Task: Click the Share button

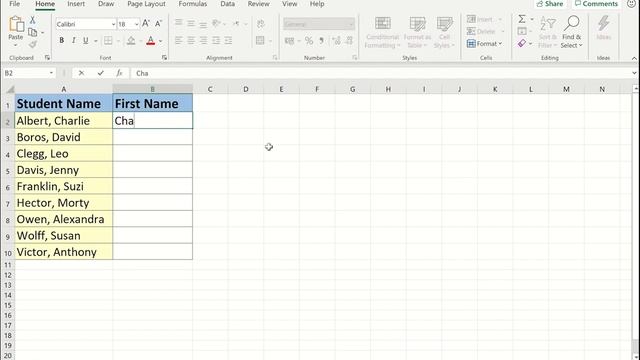Action: click(550, 4)
